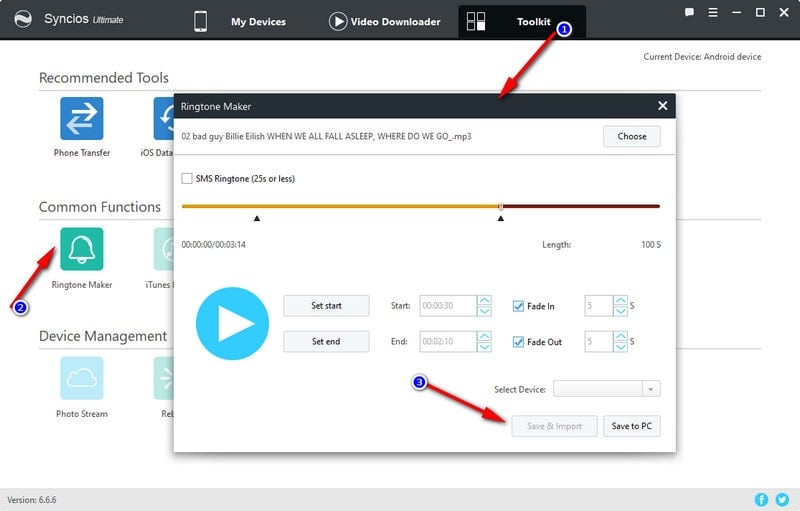
Task: Decrease Fade In seconds
Action: [x=620, y=311]
